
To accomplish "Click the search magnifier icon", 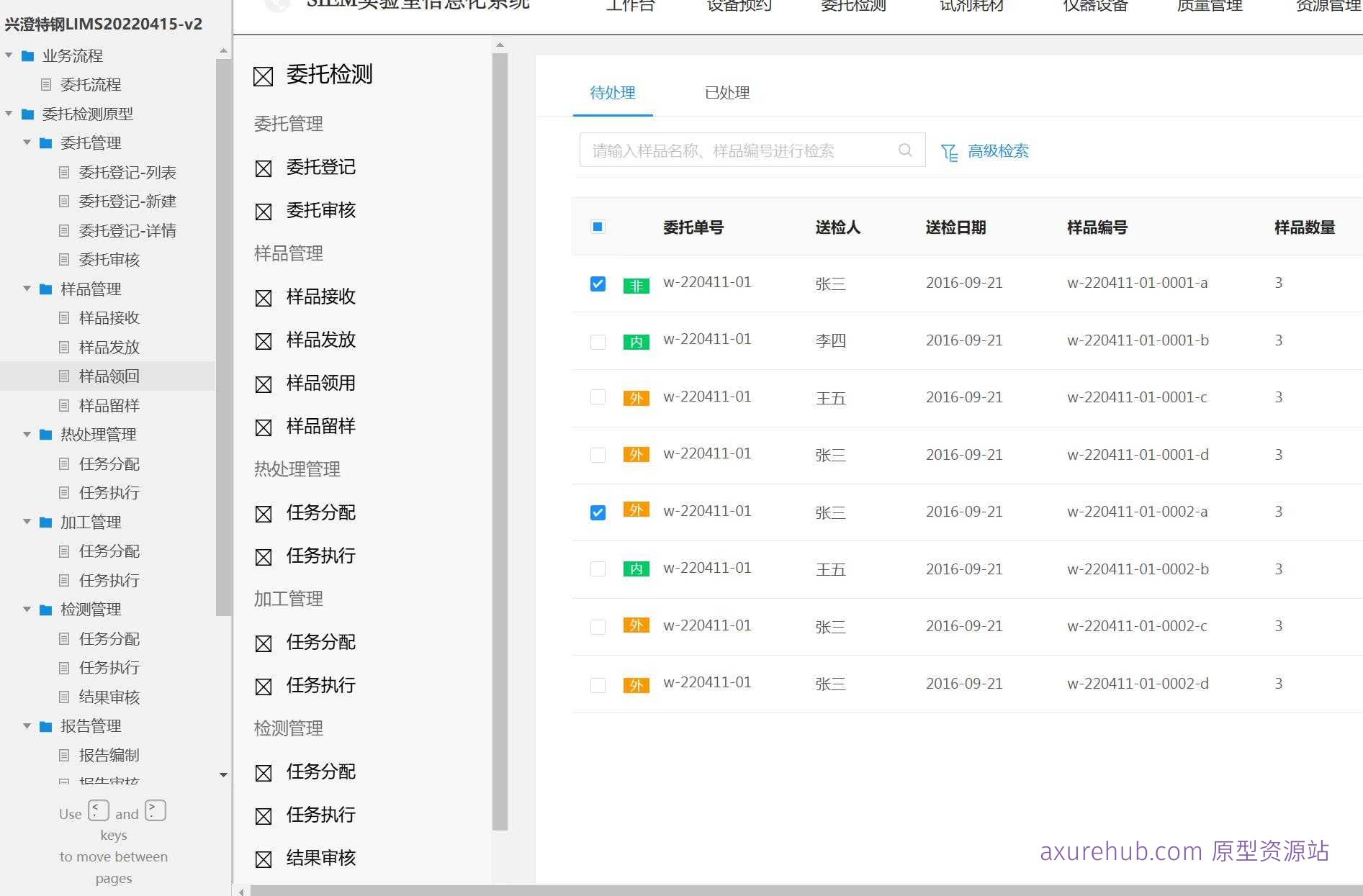I will point(904,150).
